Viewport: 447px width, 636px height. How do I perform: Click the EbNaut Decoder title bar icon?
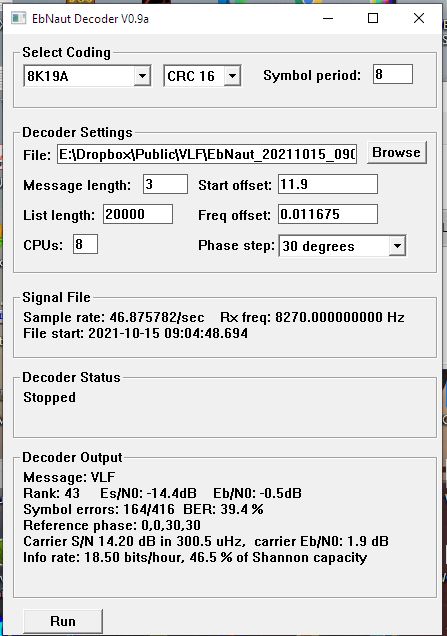pos(18,18)
